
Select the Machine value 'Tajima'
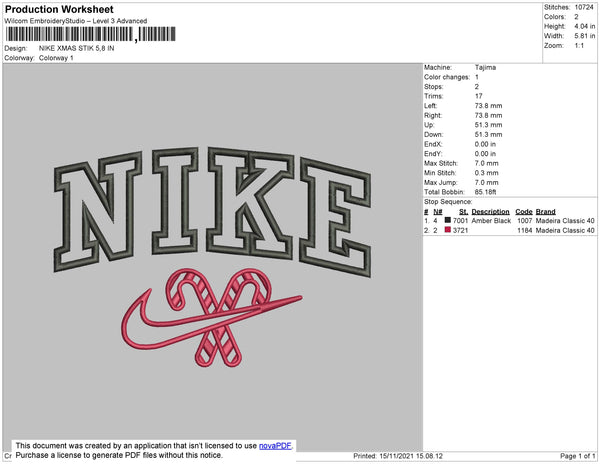pos(485,67)
